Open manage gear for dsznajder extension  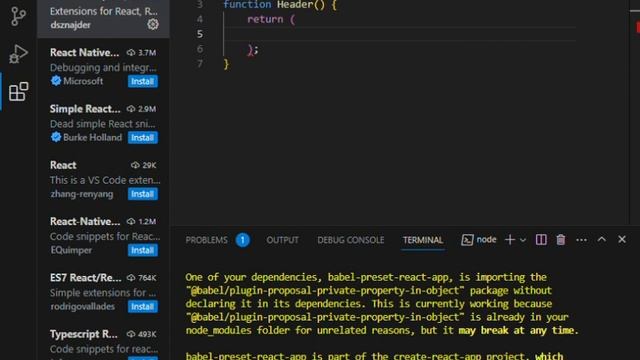click(153, 24)
